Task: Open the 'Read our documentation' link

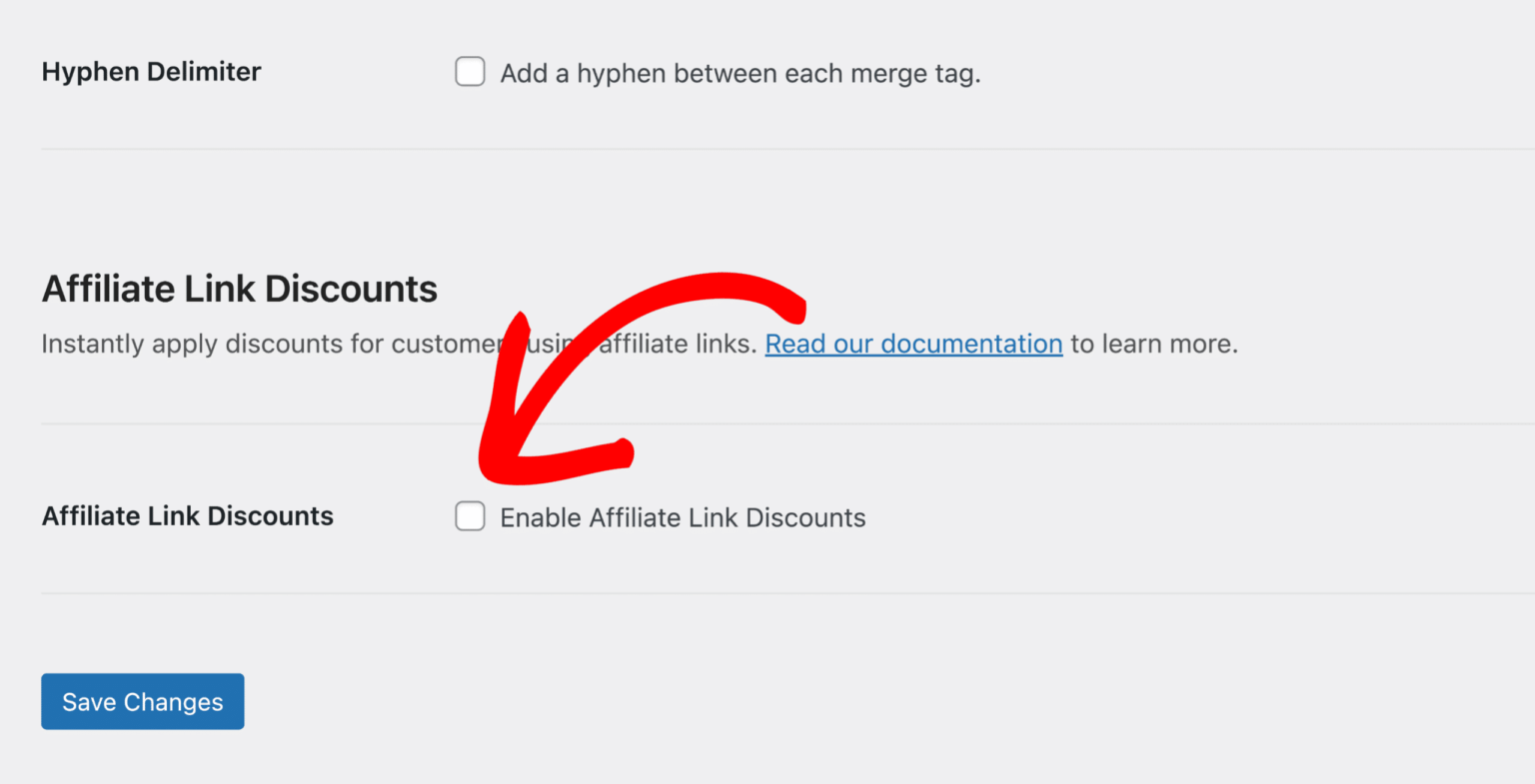Action: click(x=913, y=344)
